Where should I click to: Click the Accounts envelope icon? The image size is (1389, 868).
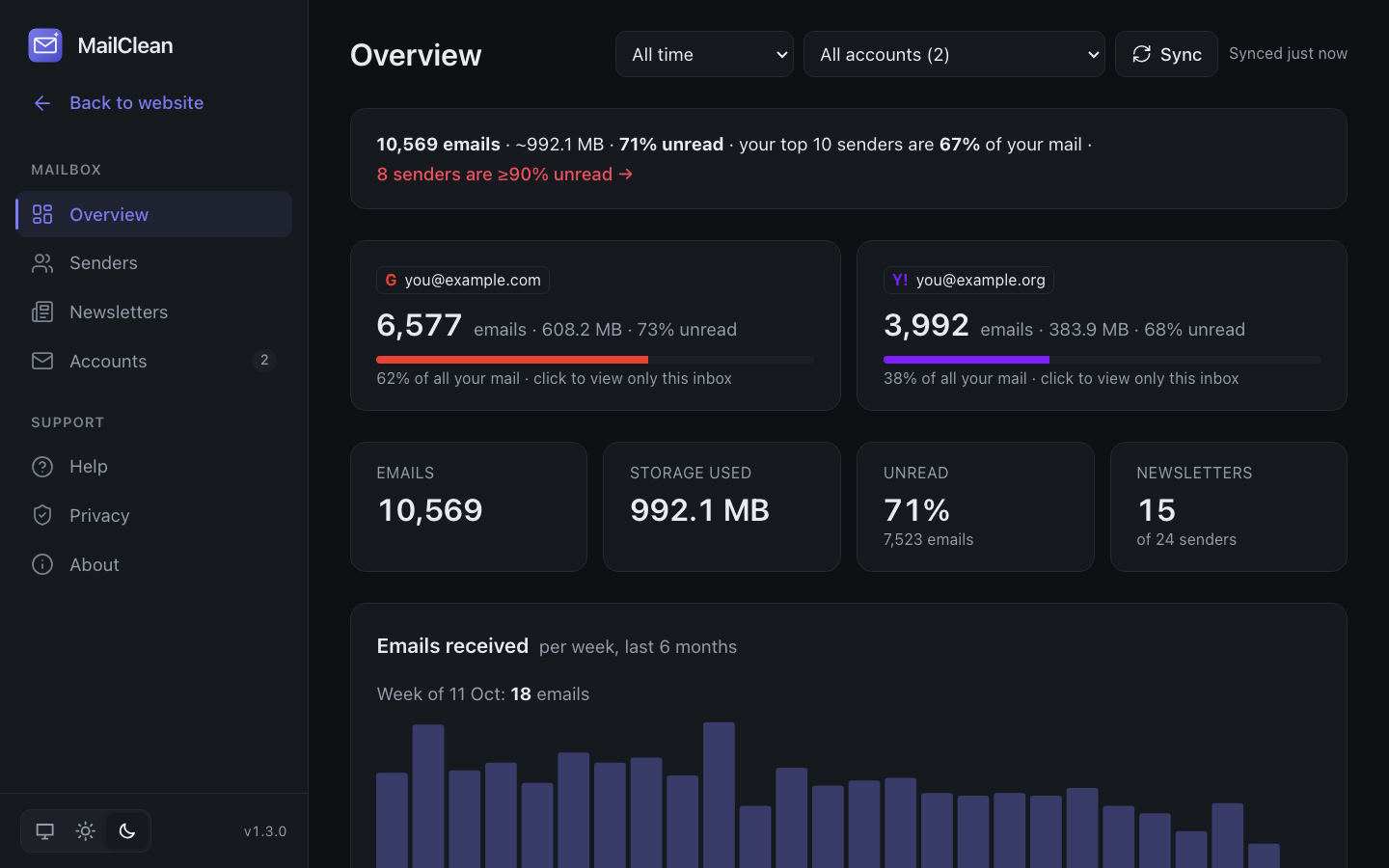coord(42,361)
